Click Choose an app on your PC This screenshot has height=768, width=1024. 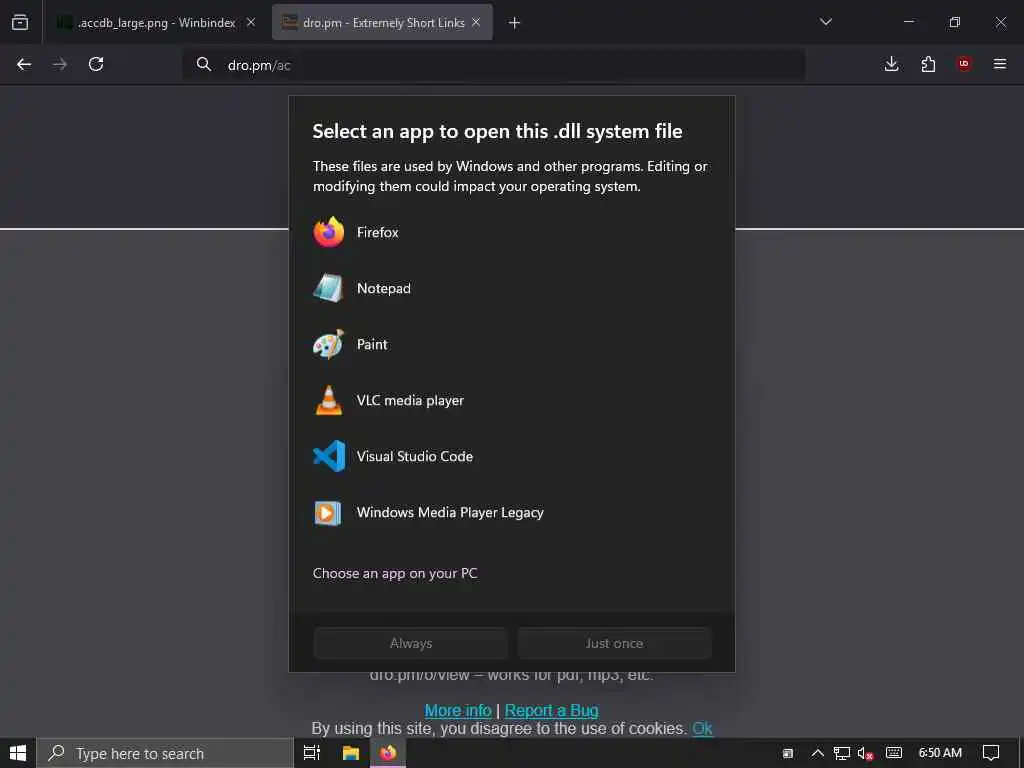(395, 573)
